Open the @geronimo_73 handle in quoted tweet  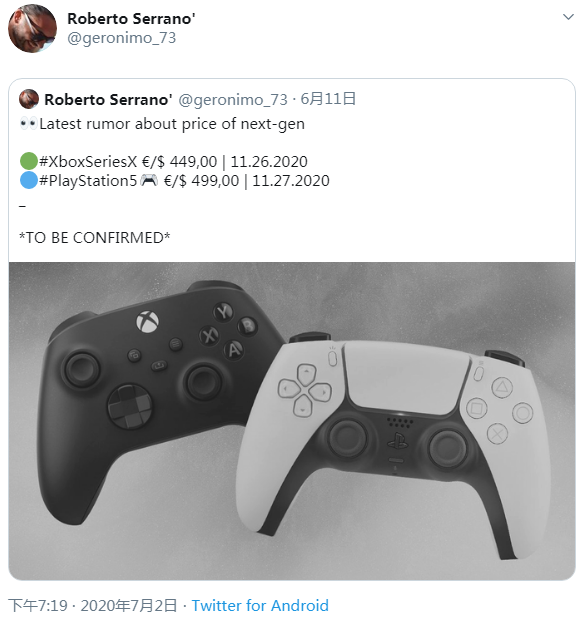click(x=233, y=100)
